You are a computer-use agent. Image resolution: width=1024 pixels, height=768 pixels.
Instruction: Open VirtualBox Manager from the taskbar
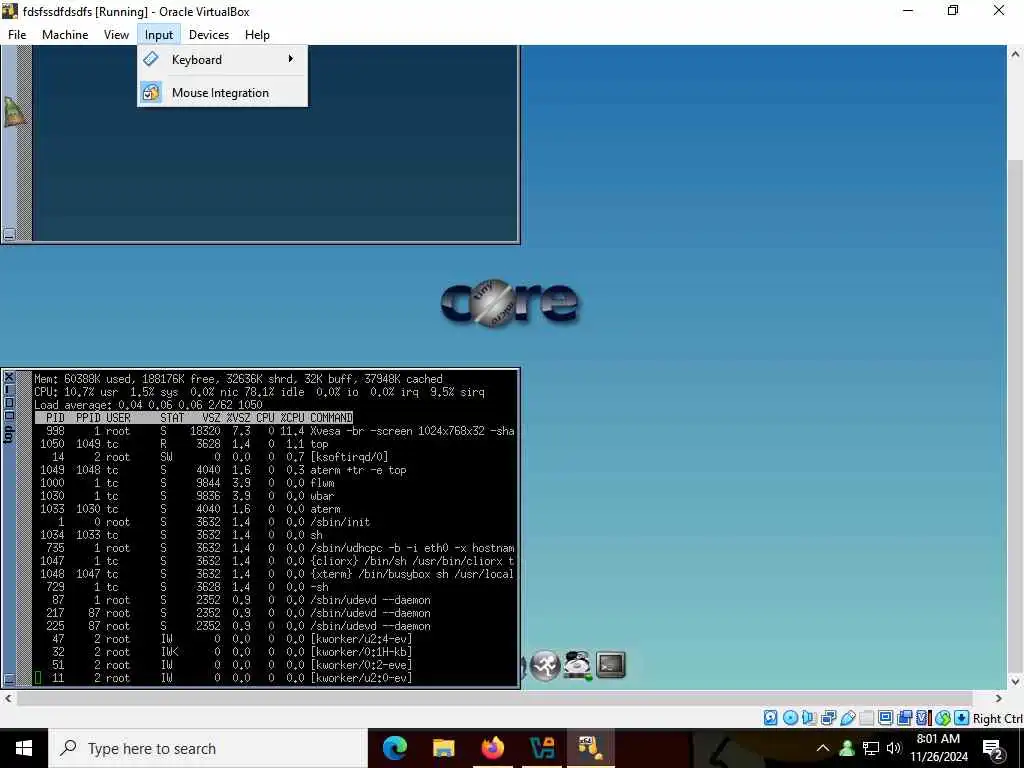(x=541, y=748)
